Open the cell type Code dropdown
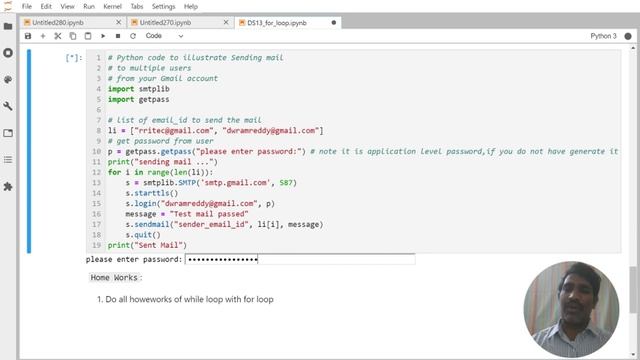640x360 pixels. [x=164, y=36]
